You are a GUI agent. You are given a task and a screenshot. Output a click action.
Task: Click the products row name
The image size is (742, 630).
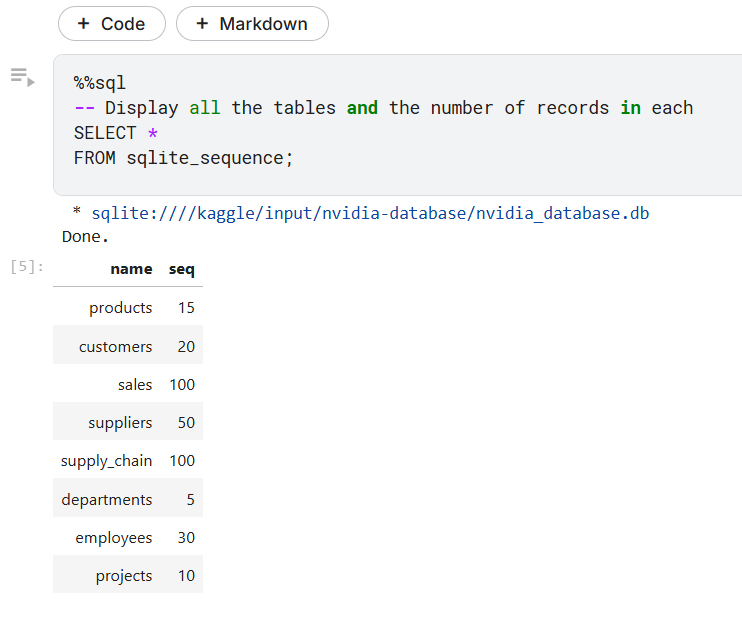[121, 308]
